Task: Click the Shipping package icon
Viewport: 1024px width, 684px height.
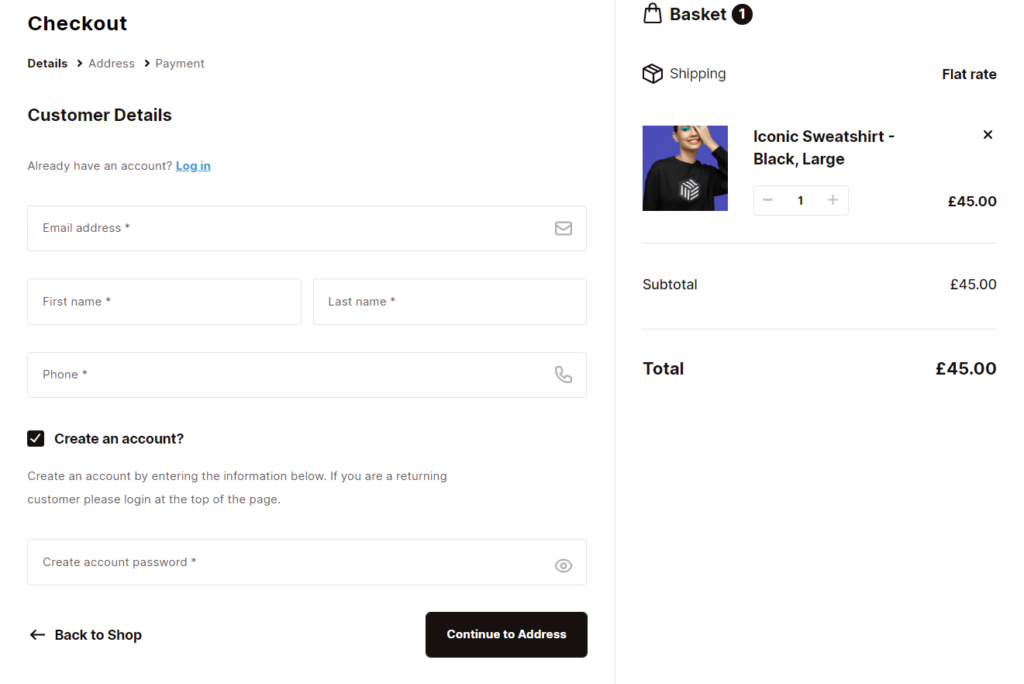Action: 652,73
